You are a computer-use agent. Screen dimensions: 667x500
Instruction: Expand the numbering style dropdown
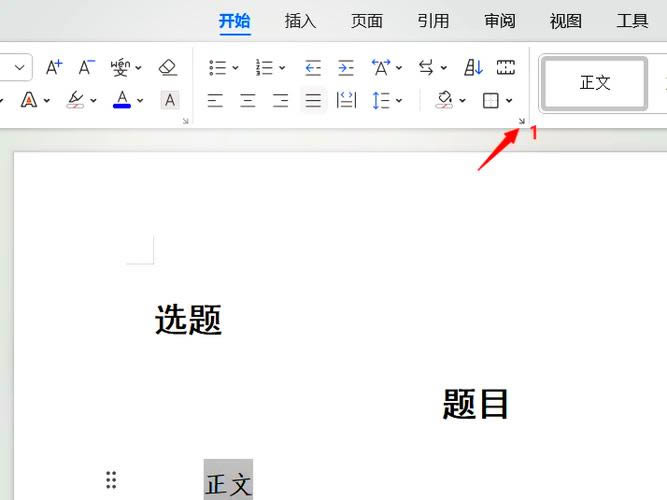pos(282,68)
